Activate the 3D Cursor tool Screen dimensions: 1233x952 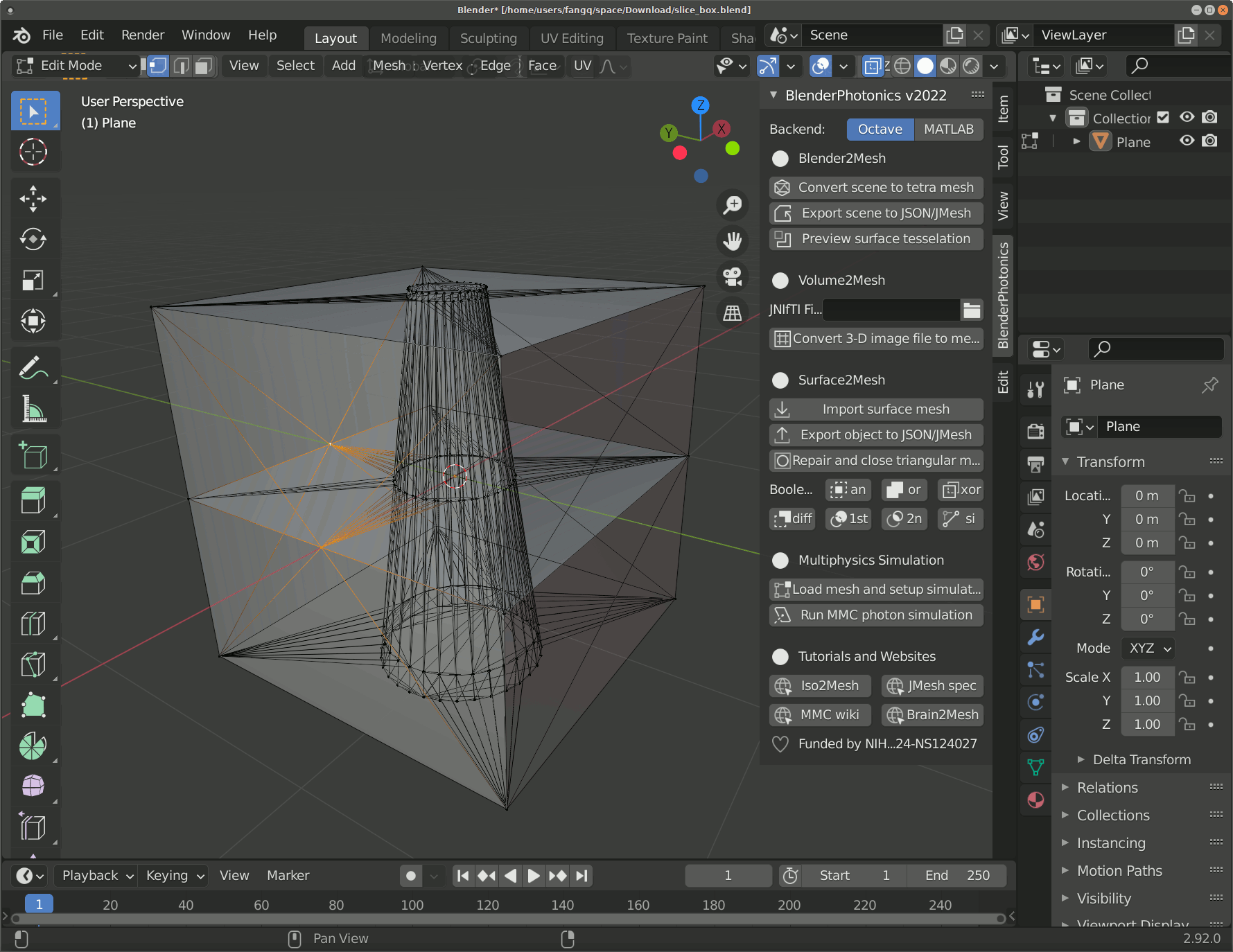[x=34, y=152]
